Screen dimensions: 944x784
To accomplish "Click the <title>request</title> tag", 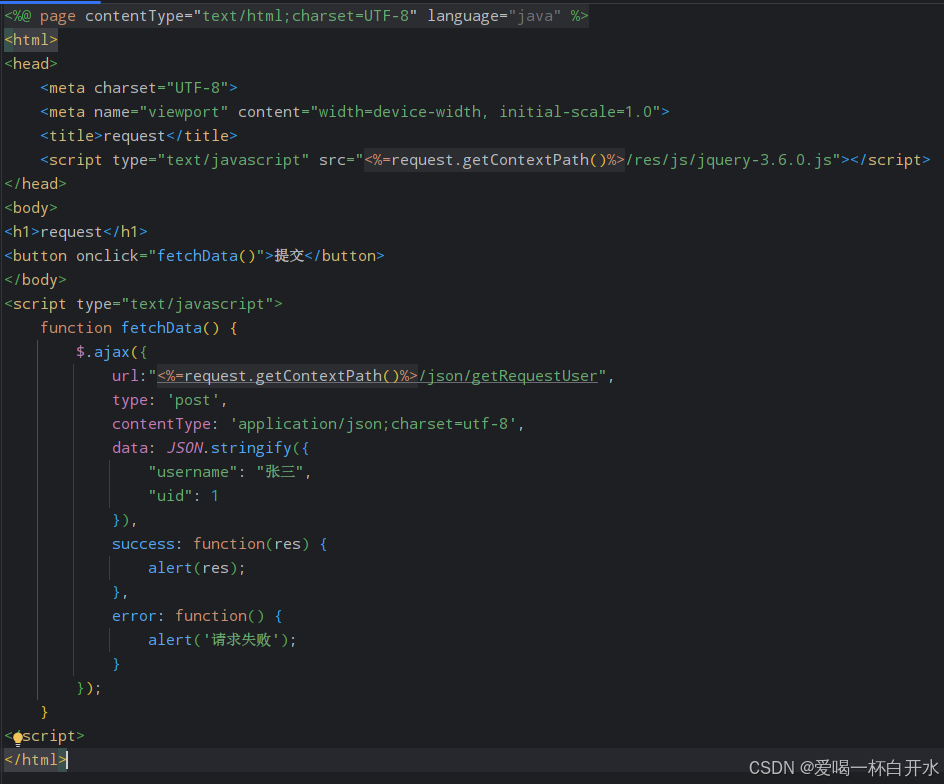I will [138, 136].
